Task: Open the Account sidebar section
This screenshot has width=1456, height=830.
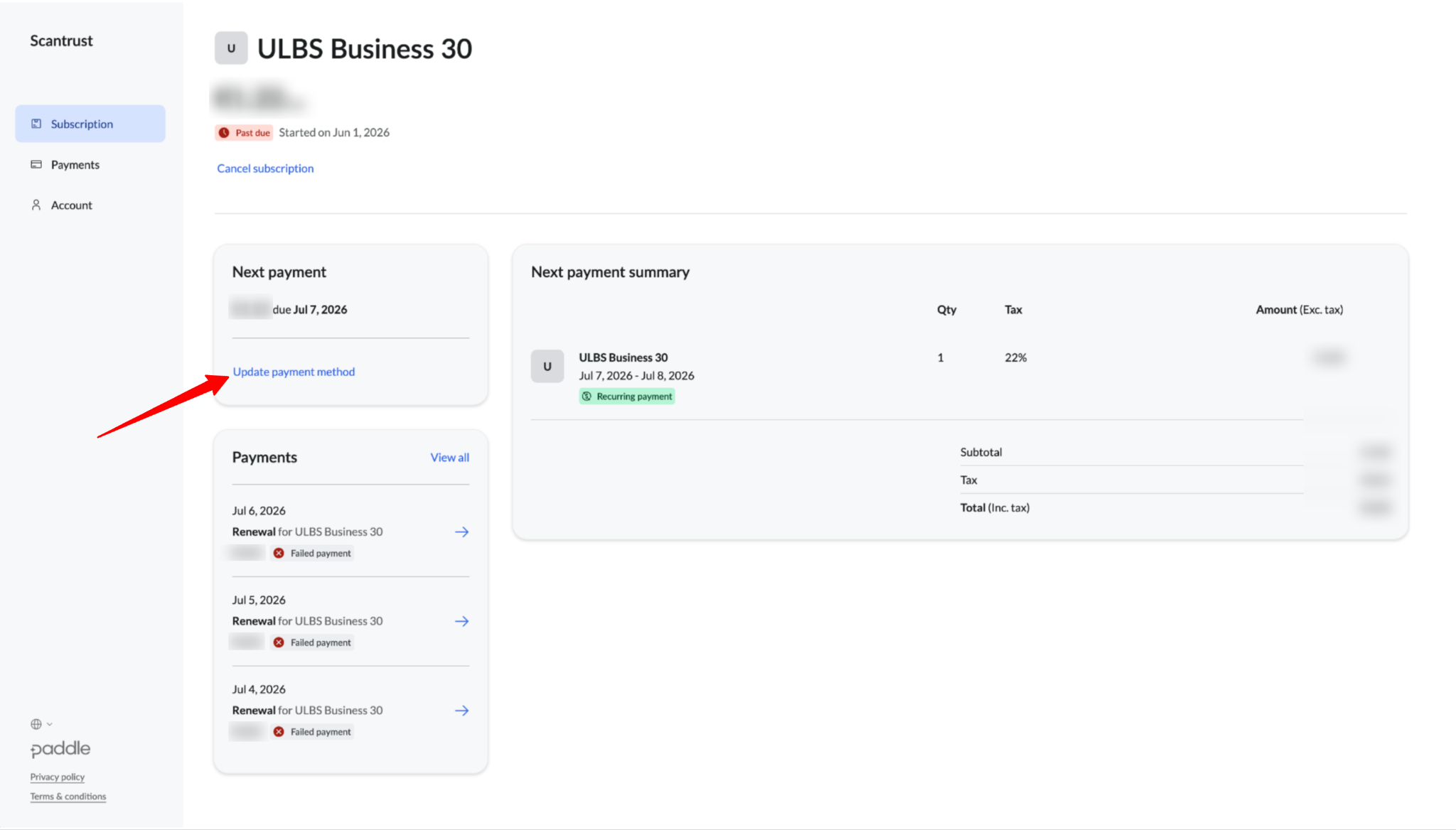Action: point(71,205)
